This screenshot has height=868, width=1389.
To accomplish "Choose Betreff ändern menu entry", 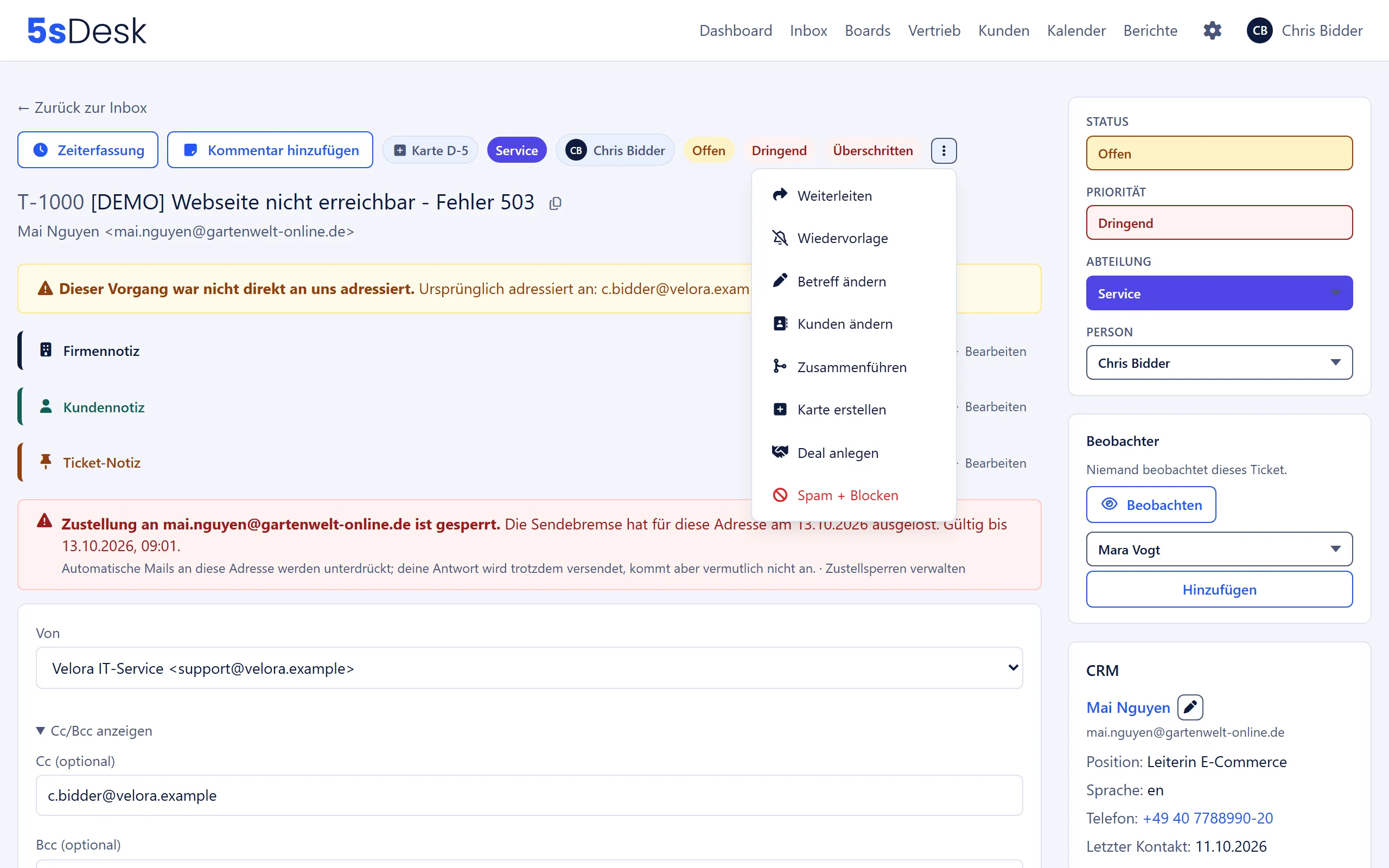I will (x=853, y=282).
